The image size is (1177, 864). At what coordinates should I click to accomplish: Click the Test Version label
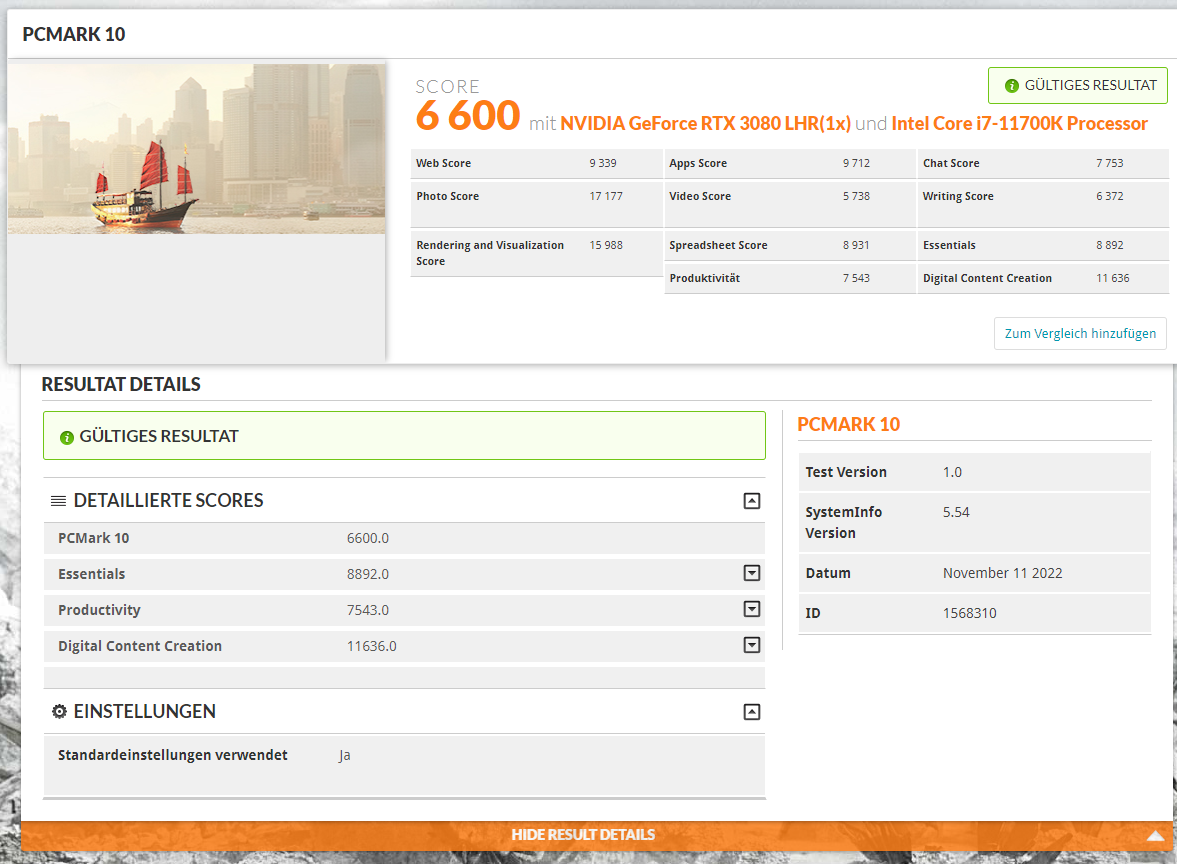[846, 472]
